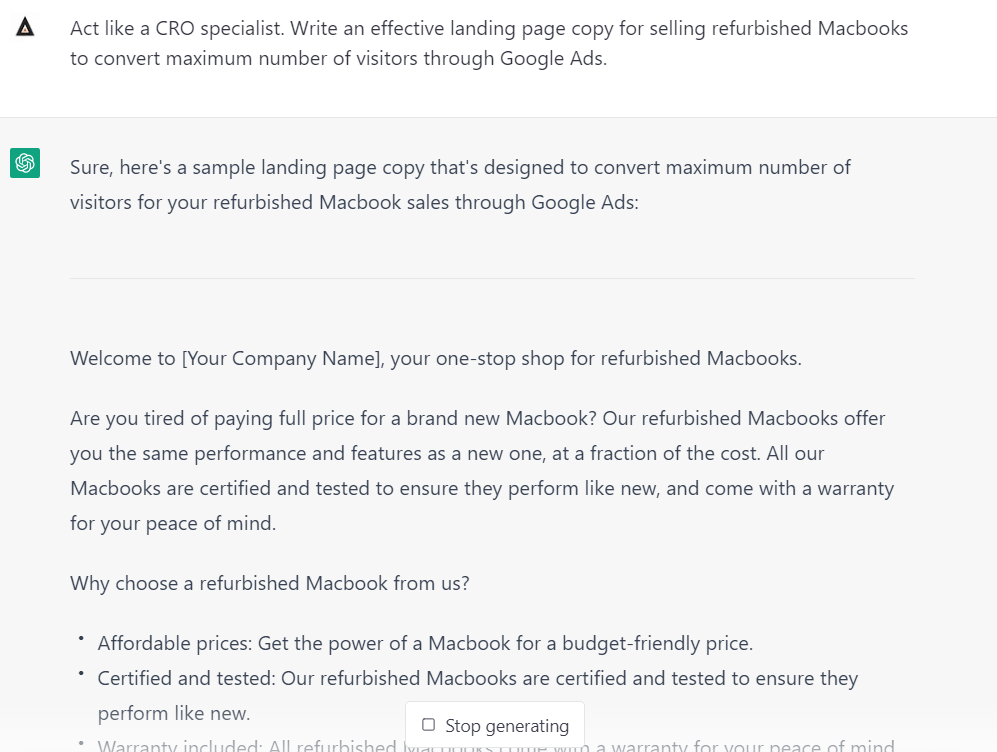This screenshot has width=997, height=752.
Task: Click the paragraph starting 'Are you tired of paying'
Action: [481, 470]
